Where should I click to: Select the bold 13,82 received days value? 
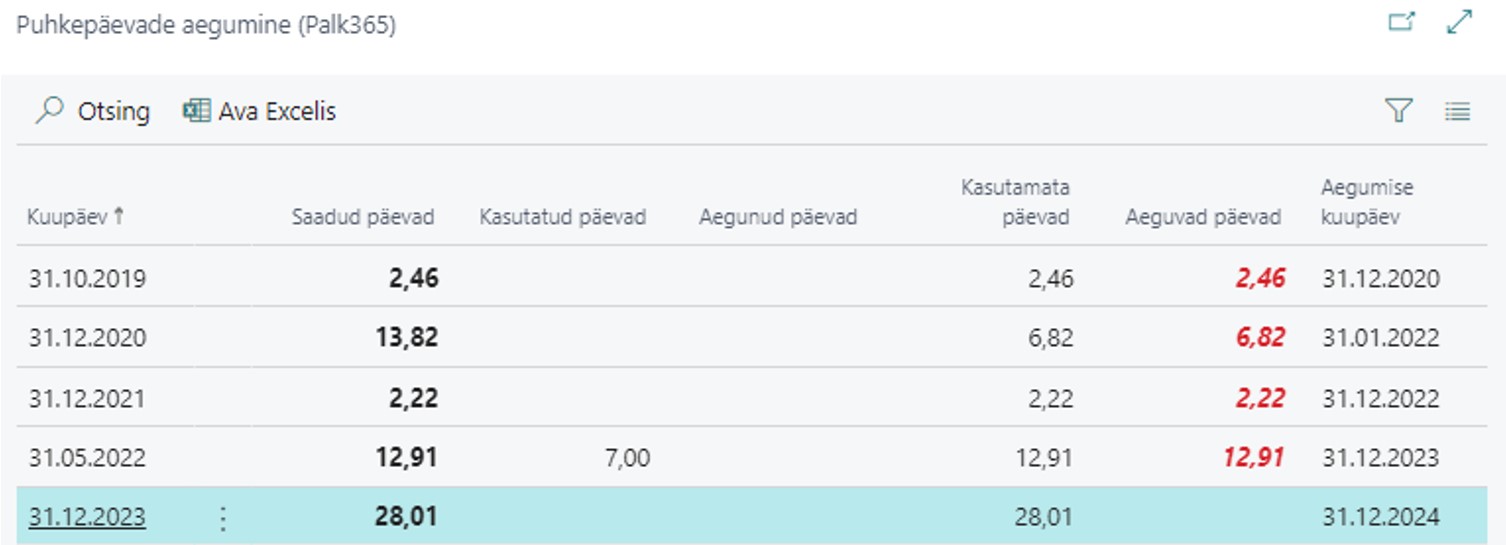(x=407, y=338)
